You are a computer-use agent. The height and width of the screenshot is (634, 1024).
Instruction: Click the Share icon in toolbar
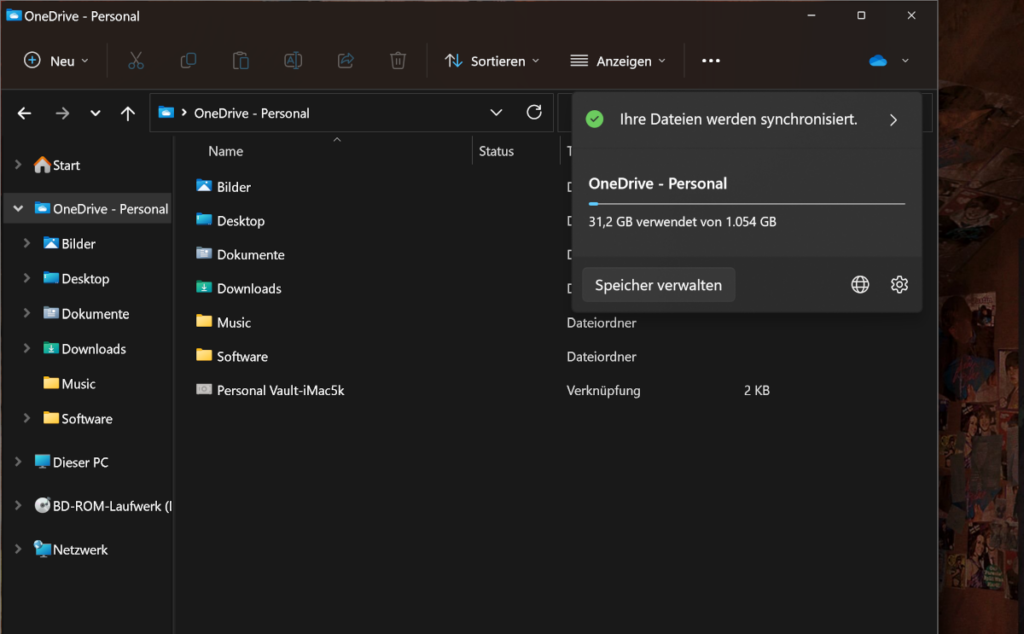[x=345, y=61]
